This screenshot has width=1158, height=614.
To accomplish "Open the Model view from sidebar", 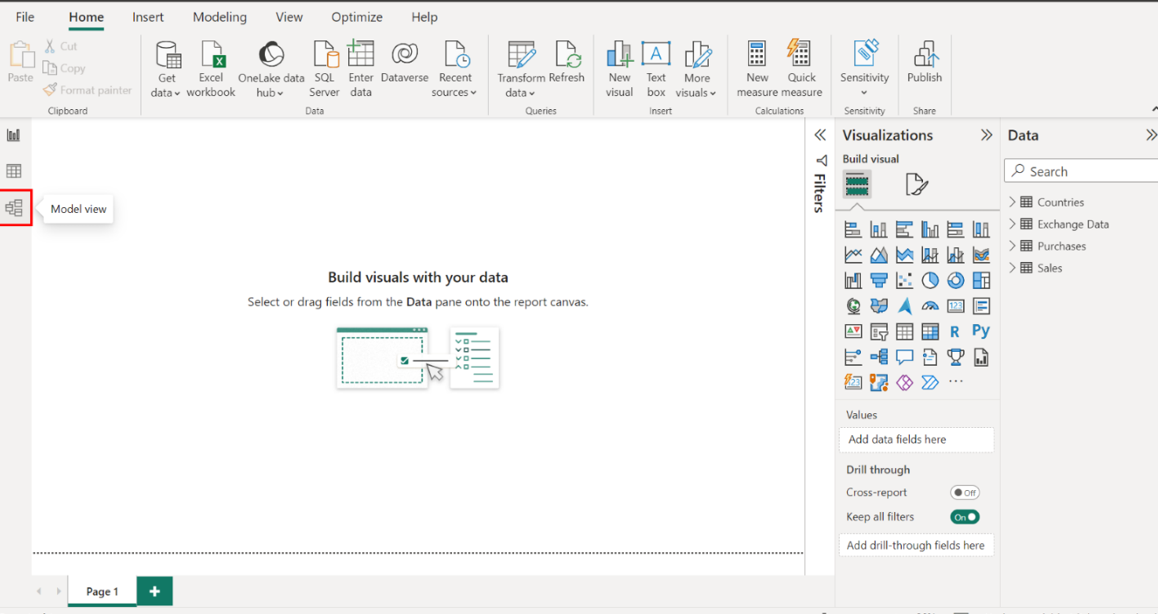I will 14,208.
